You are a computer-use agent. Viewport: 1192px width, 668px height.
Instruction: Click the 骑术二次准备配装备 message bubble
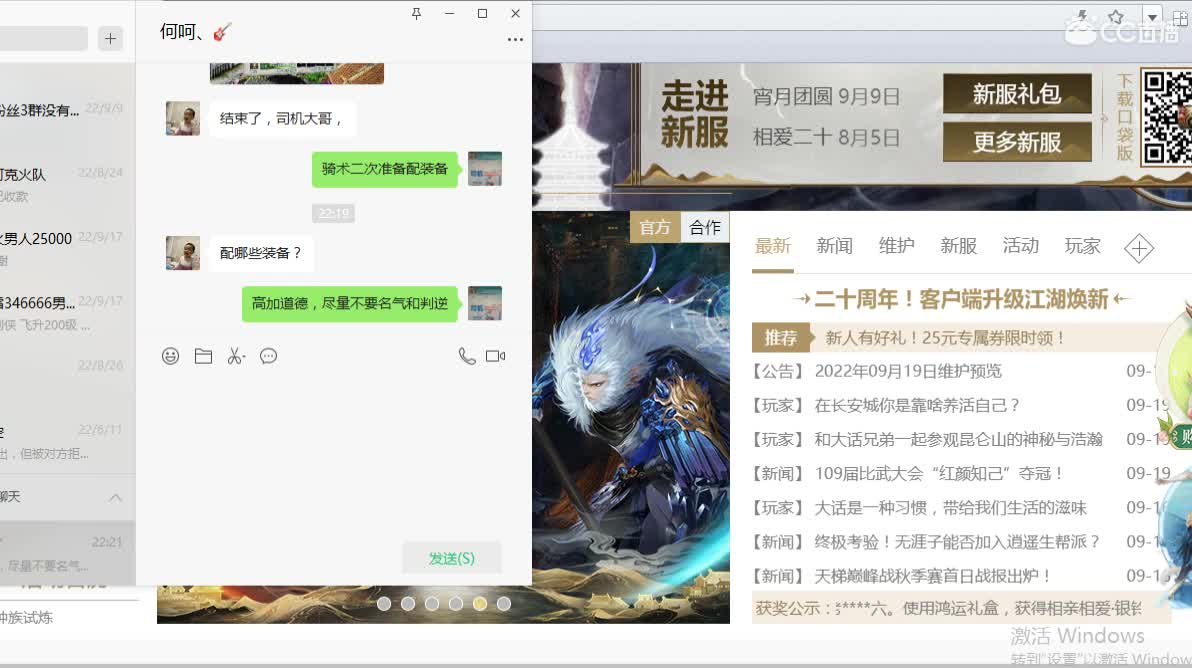[385, 169]
